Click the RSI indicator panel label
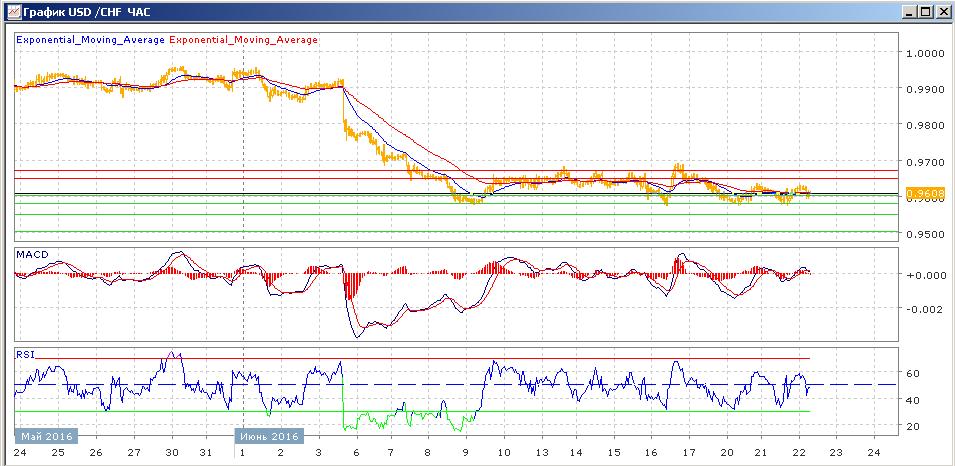The image size is (955, 466). point(26,353)
